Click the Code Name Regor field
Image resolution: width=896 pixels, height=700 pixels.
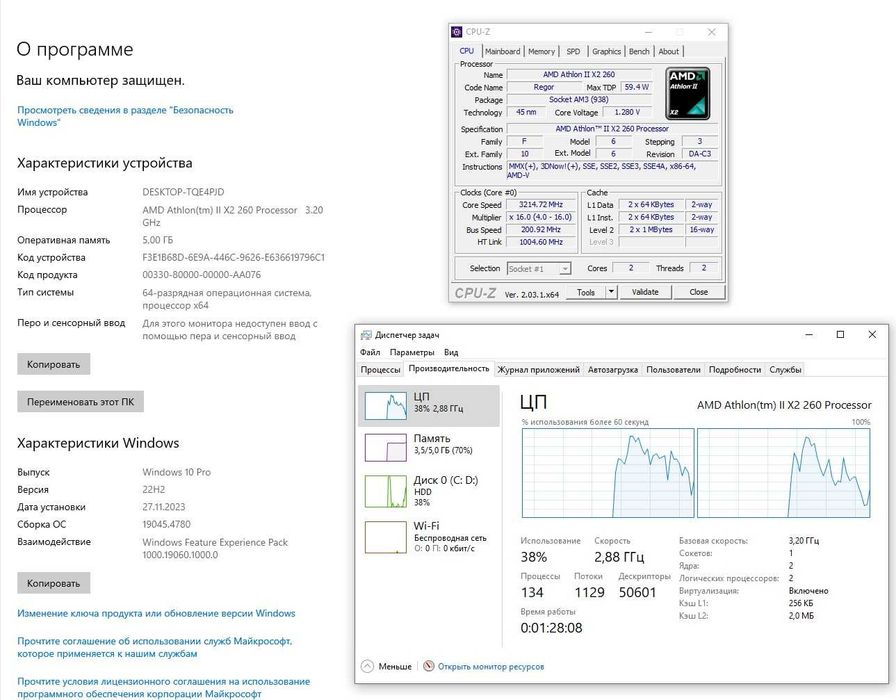click(543, 87)
